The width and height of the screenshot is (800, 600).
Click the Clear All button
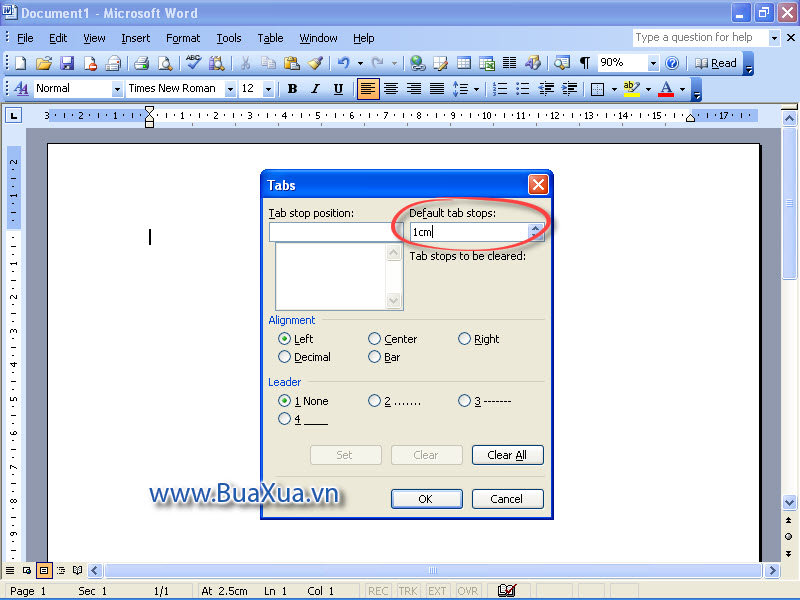pyautogui.click(x=508, y=455)
